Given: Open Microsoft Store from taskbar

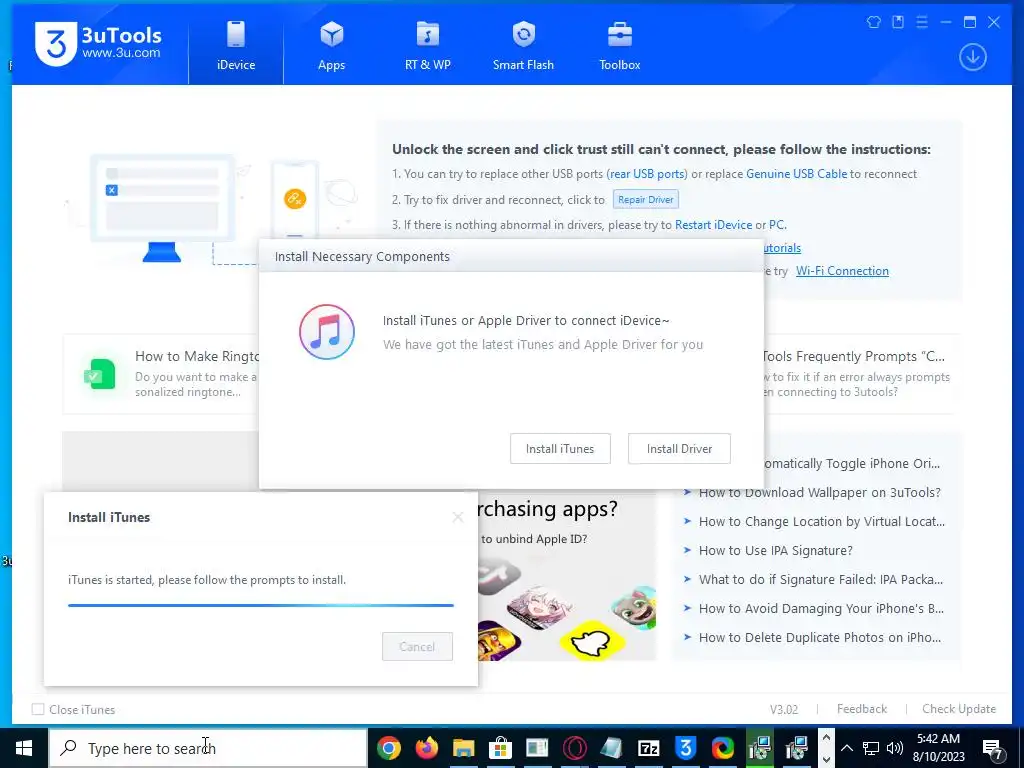Looking at the screenshot, I should [x=500, y=748].
